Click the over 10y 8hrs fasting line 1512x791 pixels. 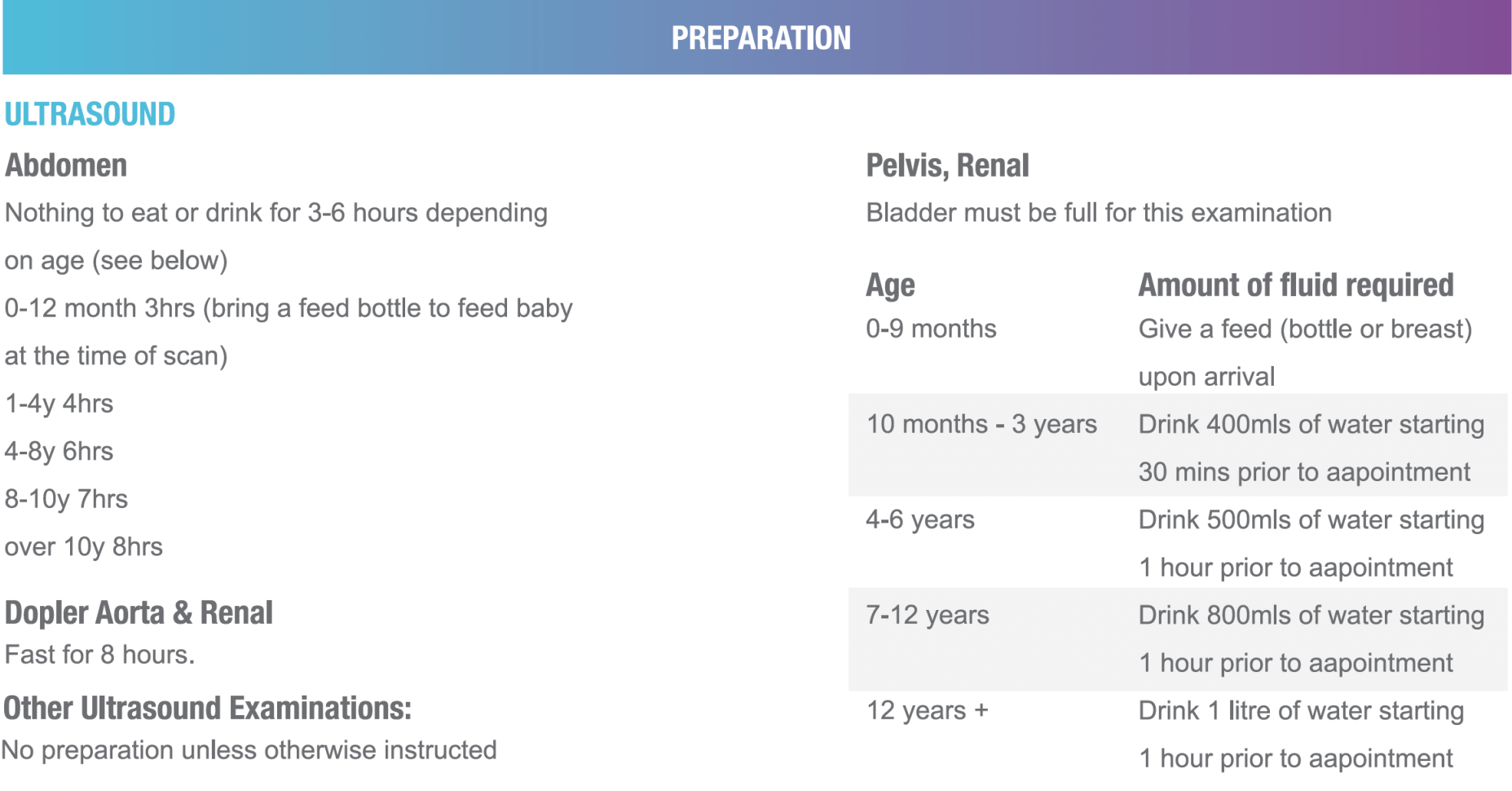[x=84, y=547]
